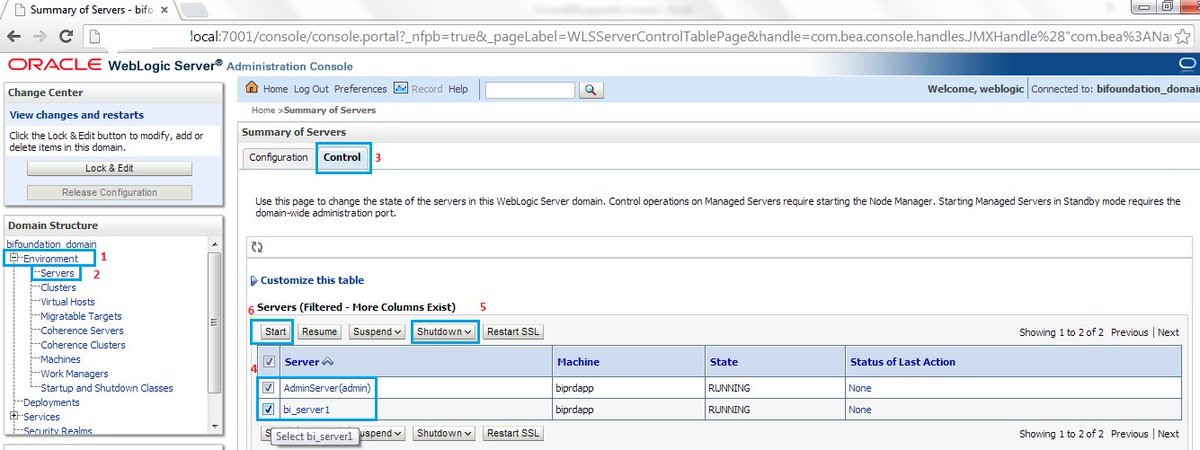Open Clusters in Domain Structure tree
This screenshot has height=450, width=1200.
click(58, 287)
